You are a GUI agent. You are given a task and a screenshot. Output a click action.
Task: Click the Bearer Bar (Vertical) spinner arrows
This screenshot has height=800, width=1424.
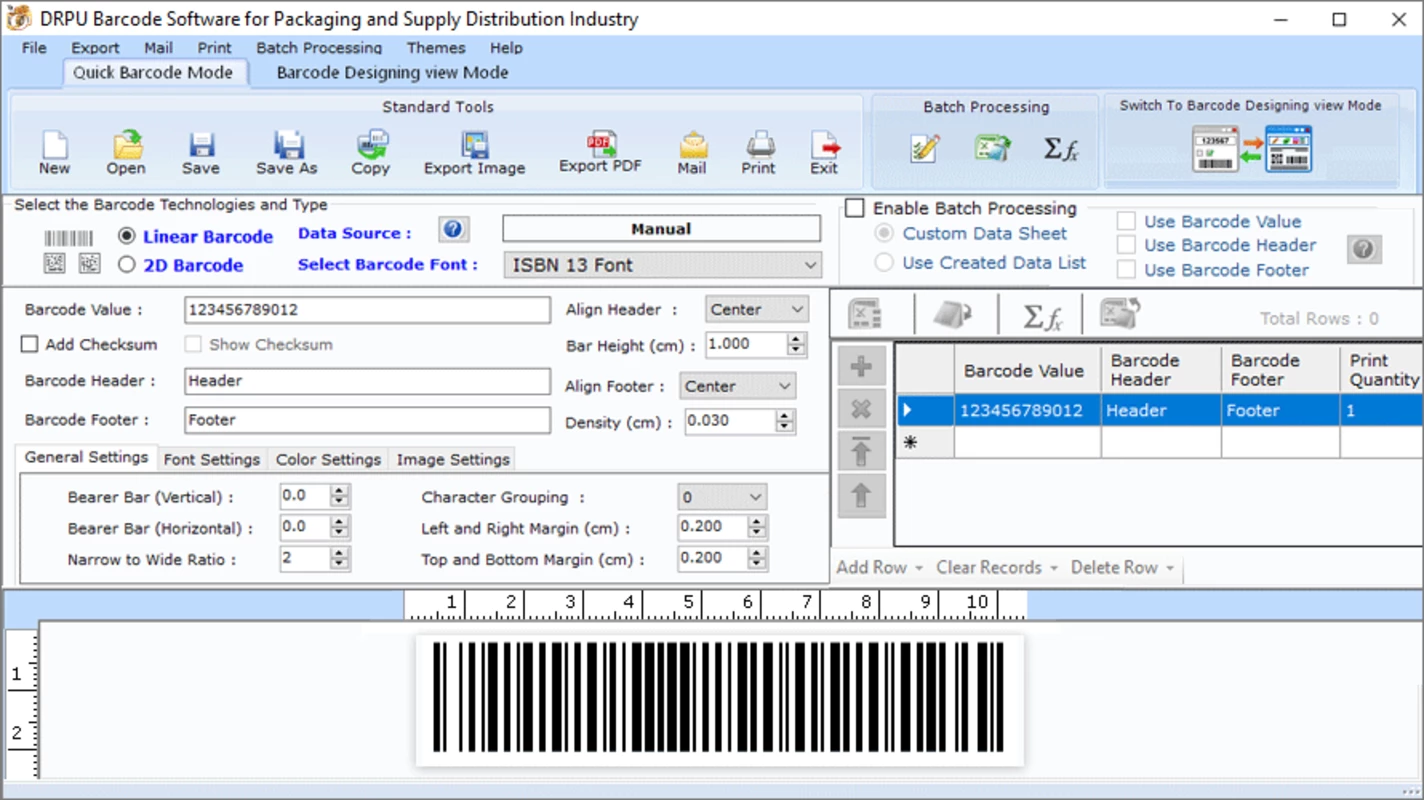340,495
